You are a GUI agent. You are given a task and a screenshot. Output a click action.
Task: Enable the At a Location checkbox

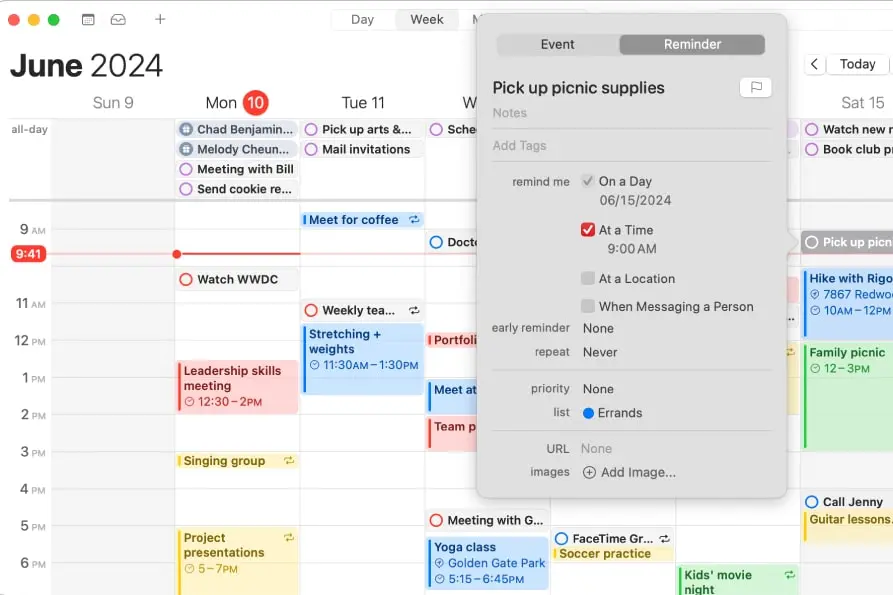(x=588, y=279)
